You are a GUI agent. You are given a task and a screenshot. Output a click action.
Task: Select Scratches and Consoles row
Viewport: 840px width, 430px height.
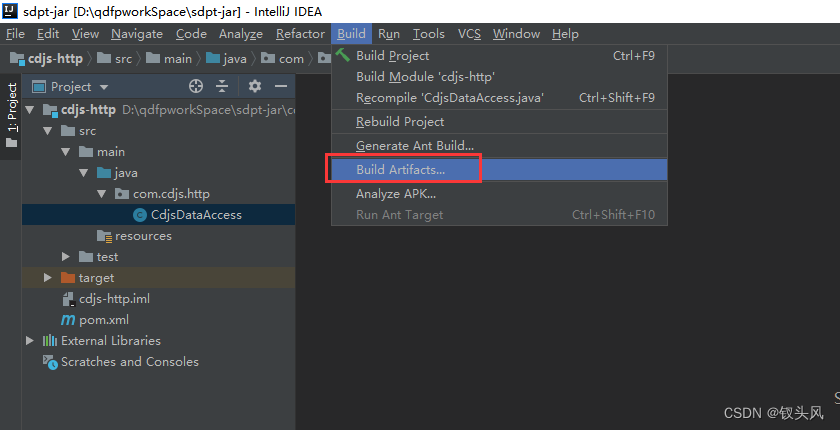click(x=159, y=362)
